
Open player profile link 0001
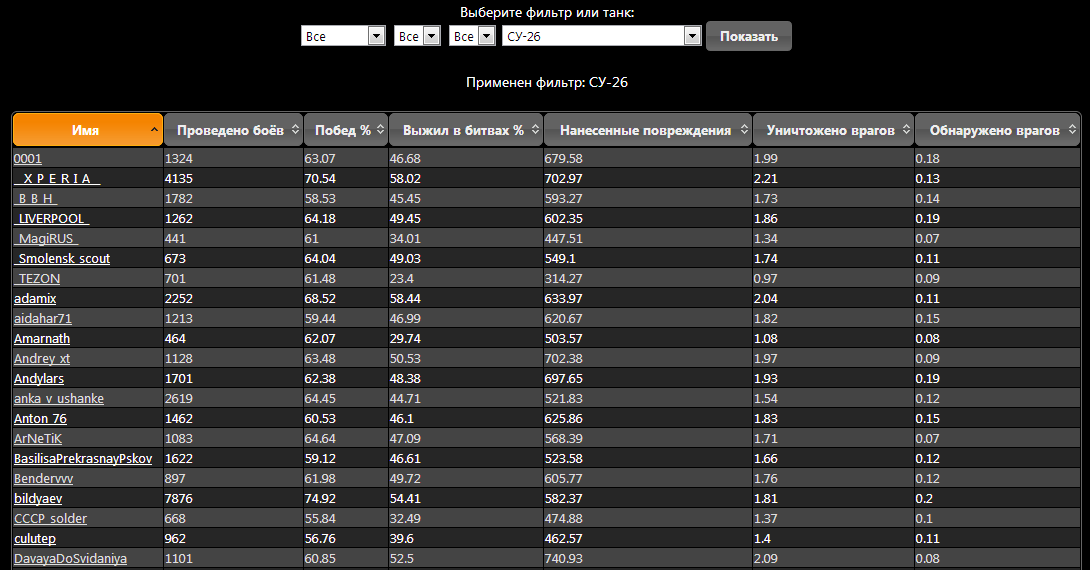point(28,159)
